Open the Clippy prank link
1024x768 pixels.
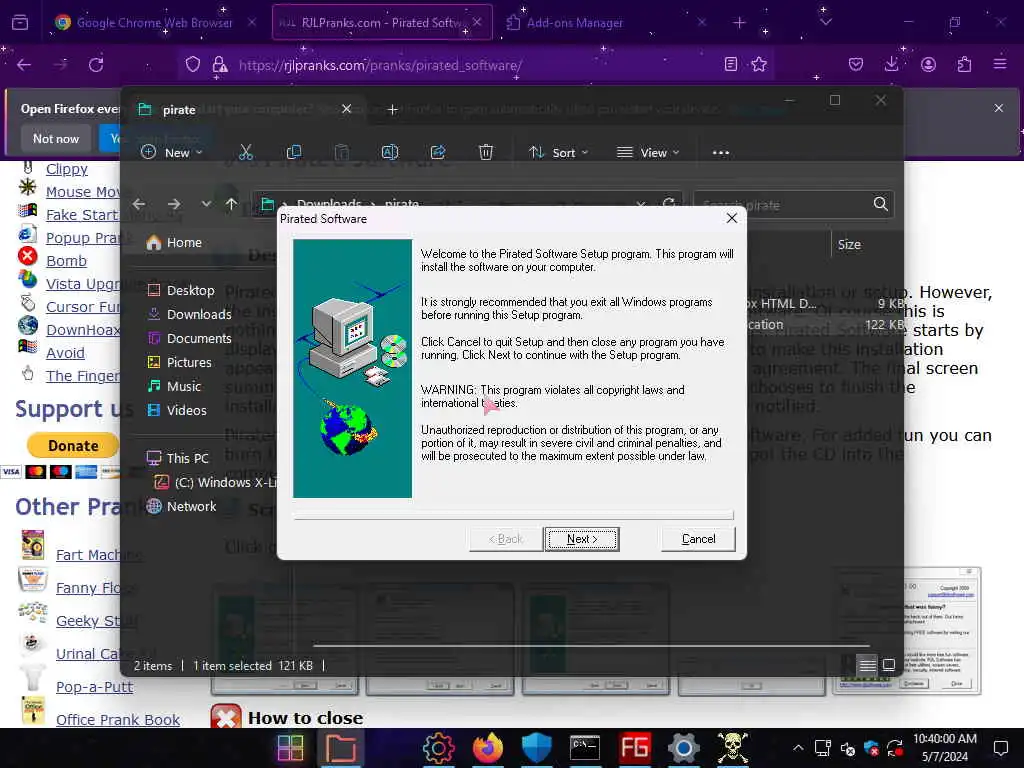[67, 169]
